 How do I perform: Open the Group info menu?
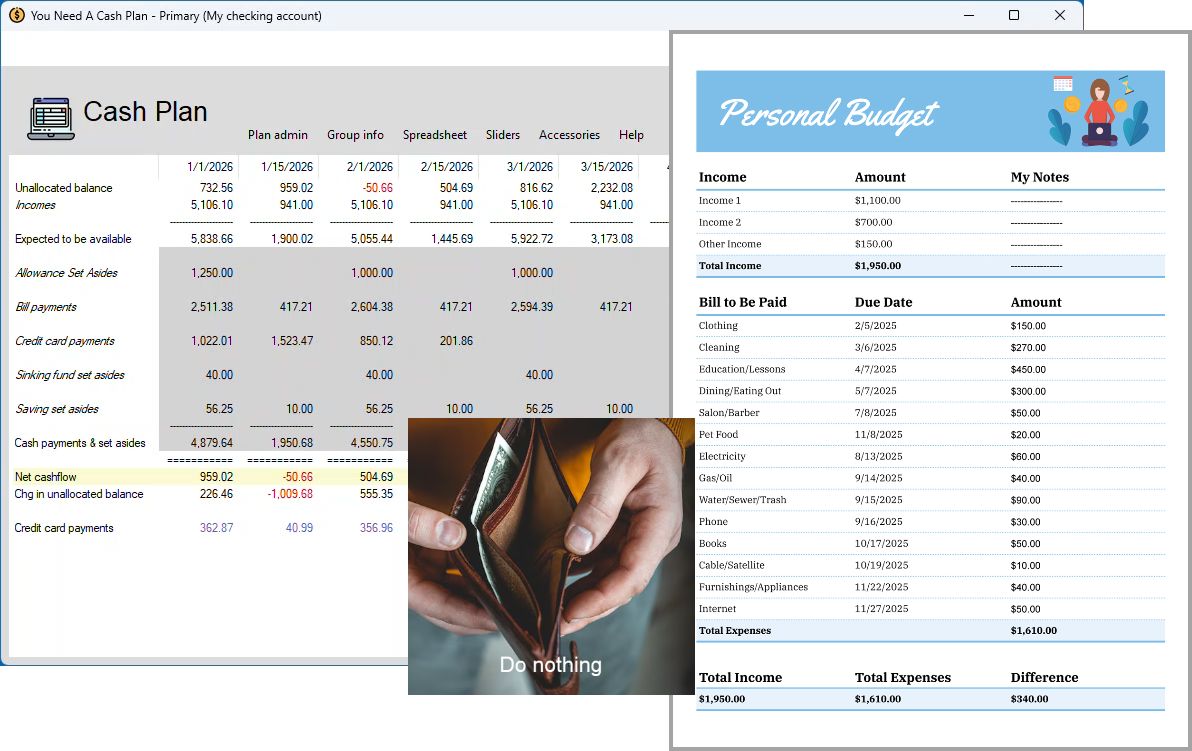click(x=355, y=135)
